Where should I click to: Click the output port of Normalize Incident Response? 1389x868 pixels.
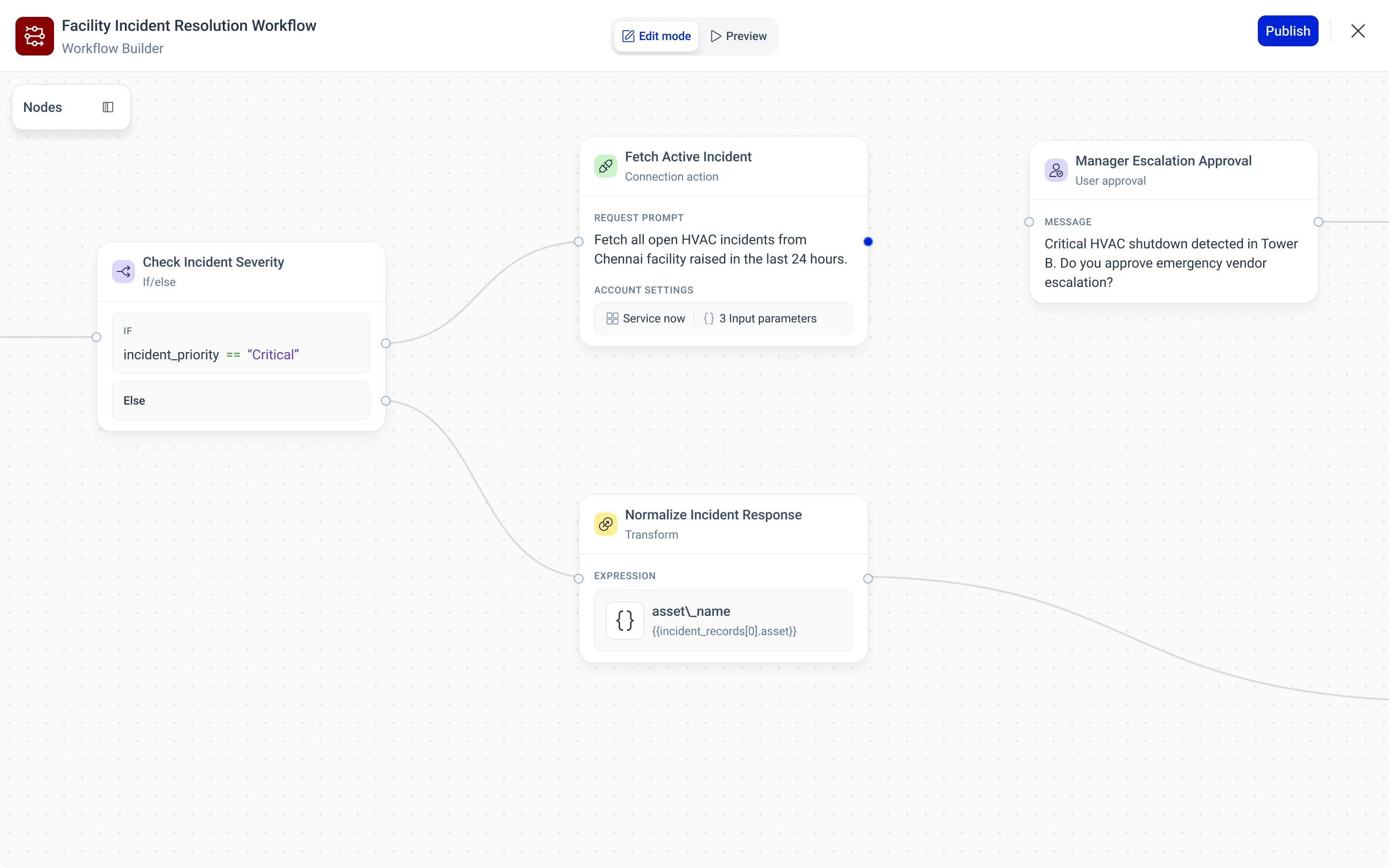(868, 579)
